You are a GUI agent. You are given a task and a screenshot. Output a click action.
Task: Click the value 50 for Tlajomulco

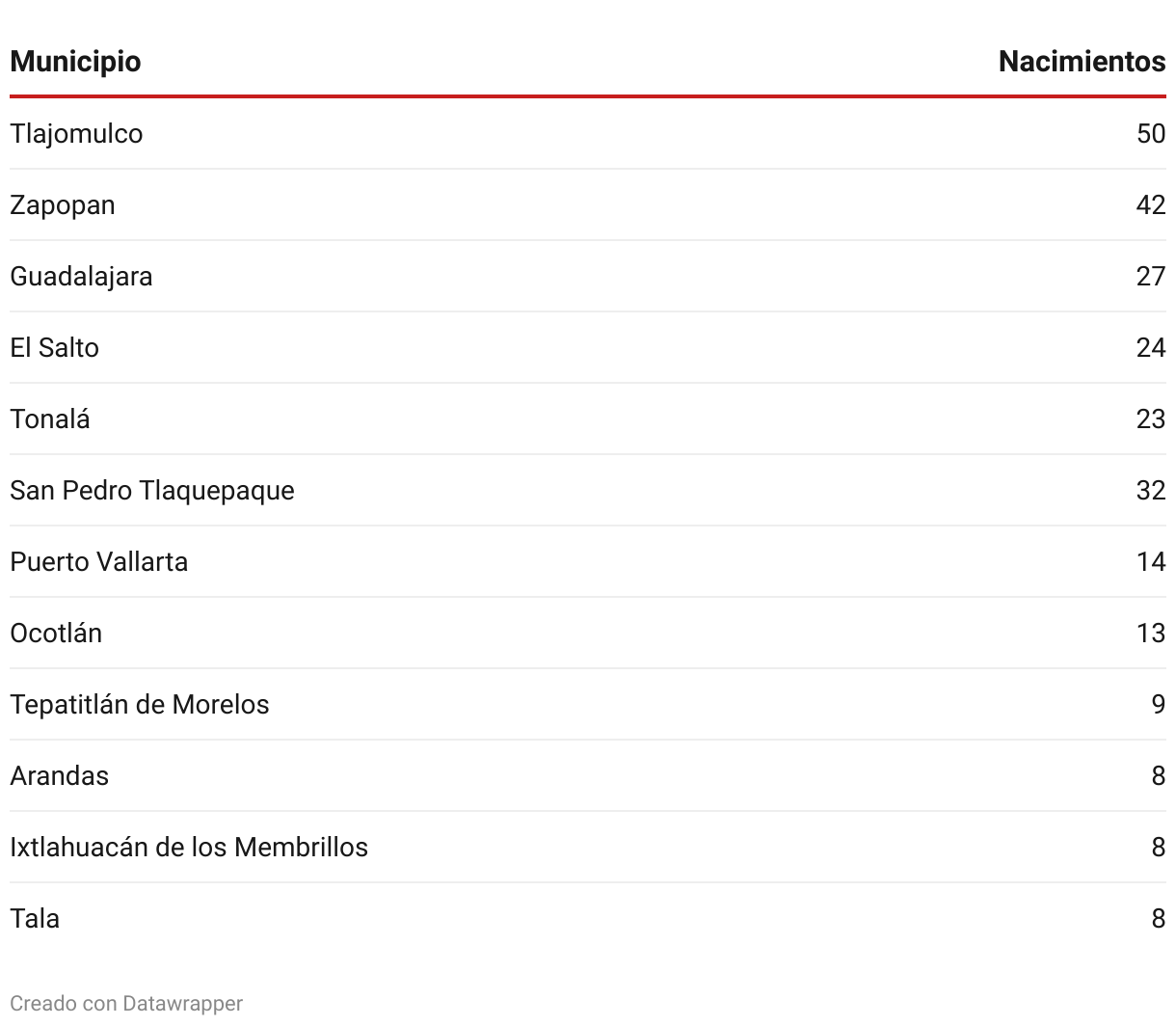(x=1151, y=133)
